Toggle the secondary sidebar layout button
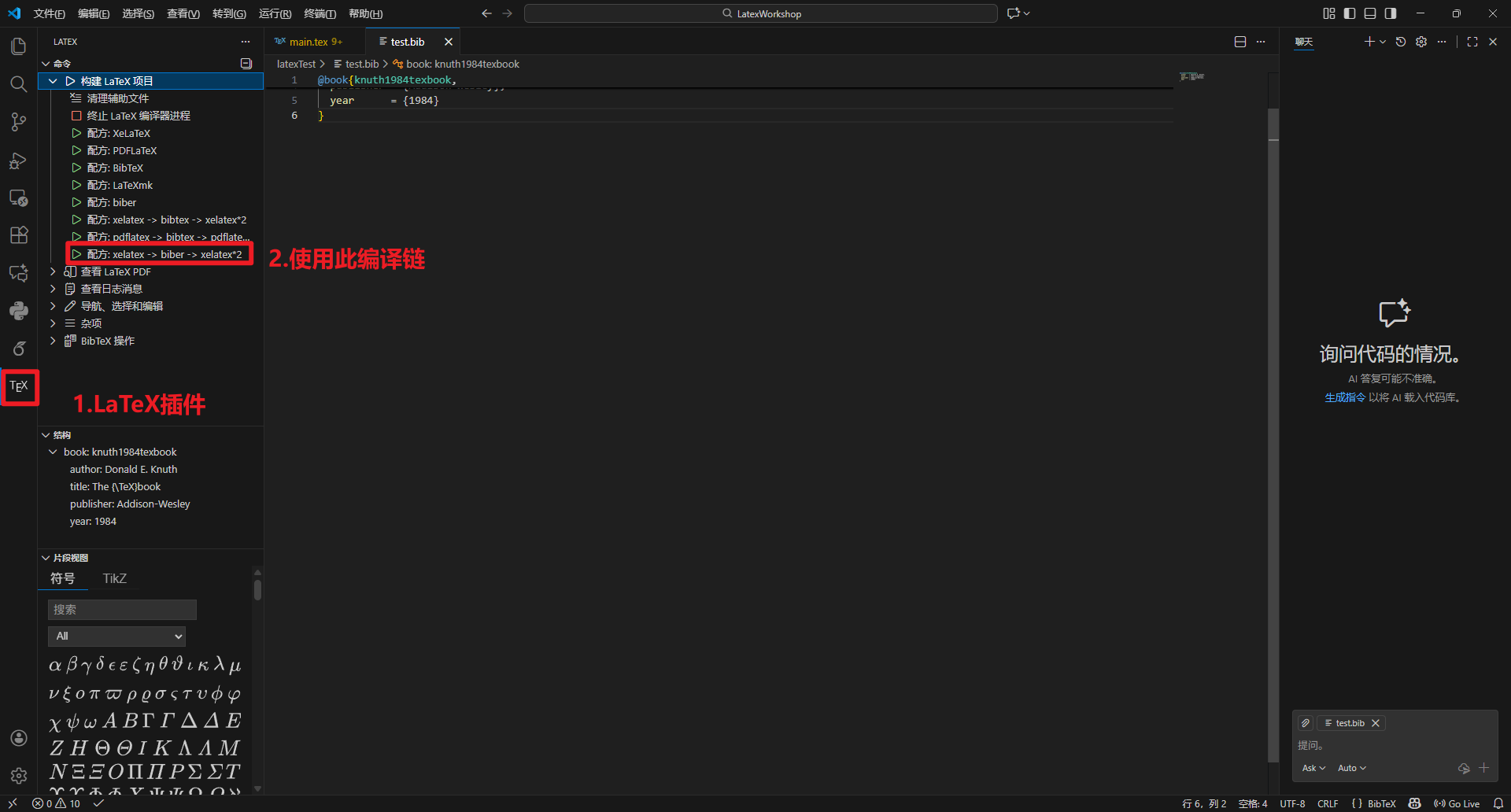This screenshot has width=1511, height=812. [1391, 13]
